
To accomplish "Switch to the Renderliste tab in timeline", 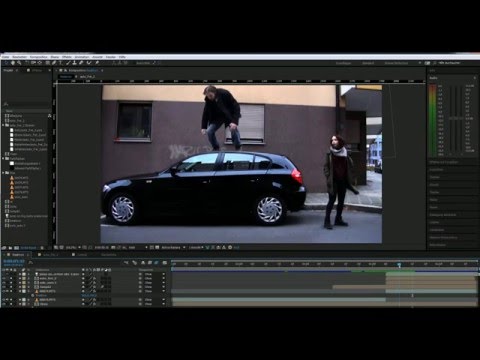I will coord(109,255).
